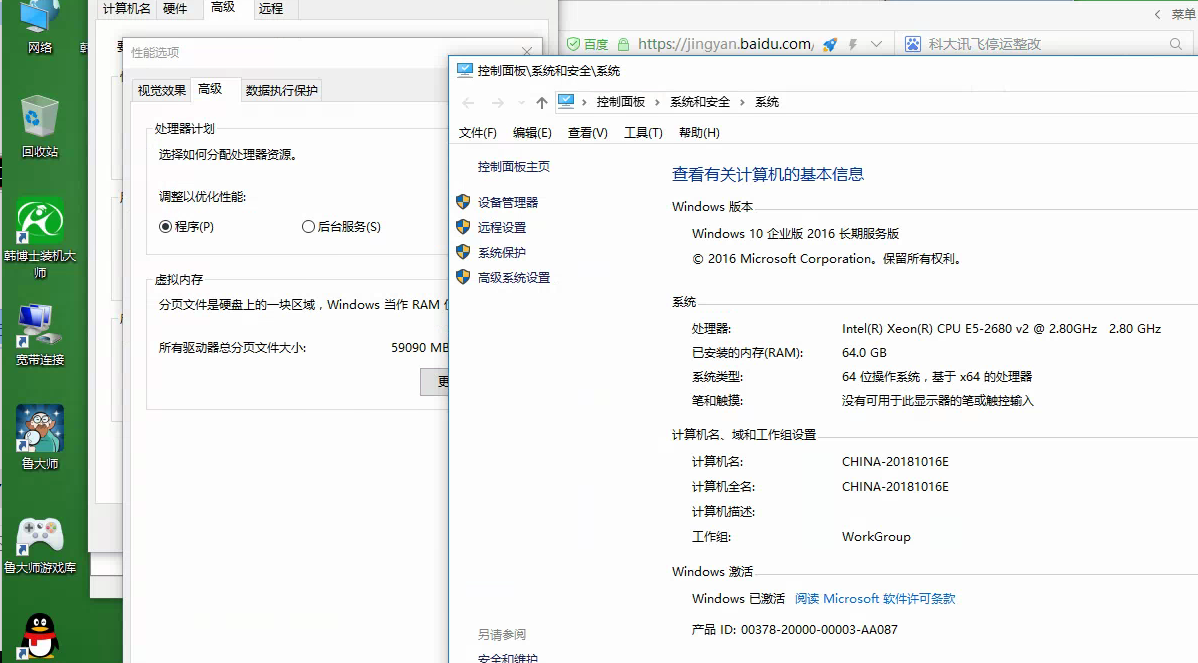Select 后台服务(S) radio button
1198x663 pixels.
(309, 227)
